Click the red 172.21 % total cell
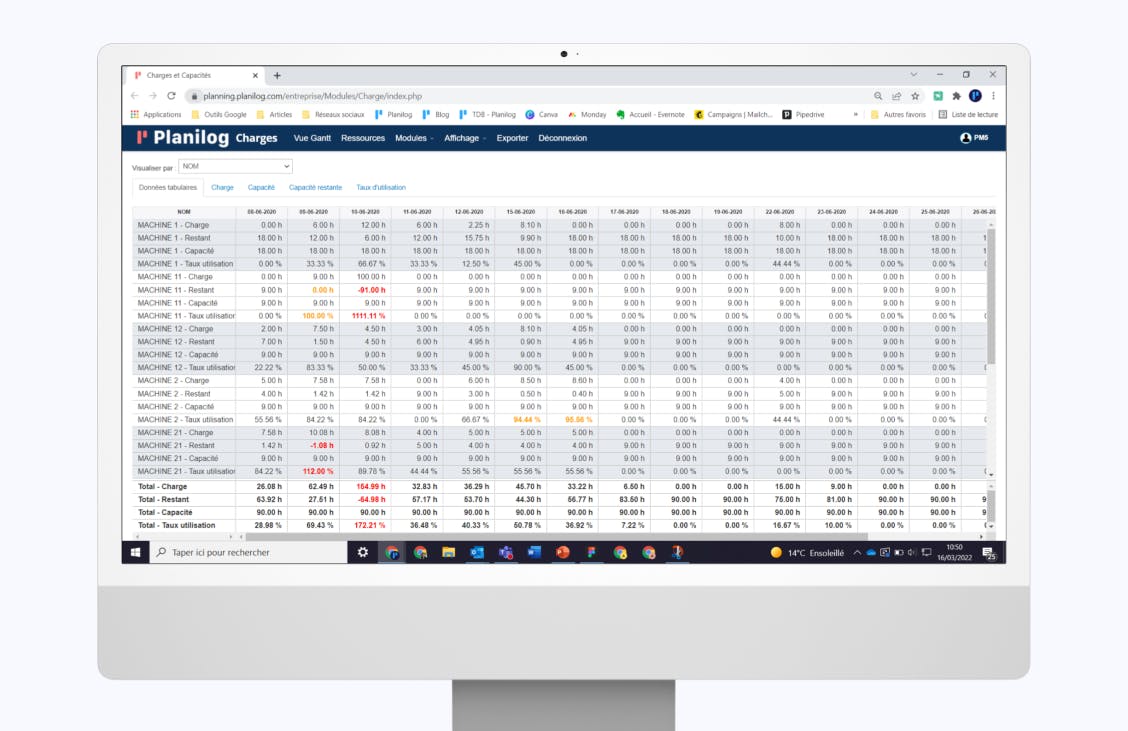Viewport: 1128px width, 731px height. tap(370, 525)
